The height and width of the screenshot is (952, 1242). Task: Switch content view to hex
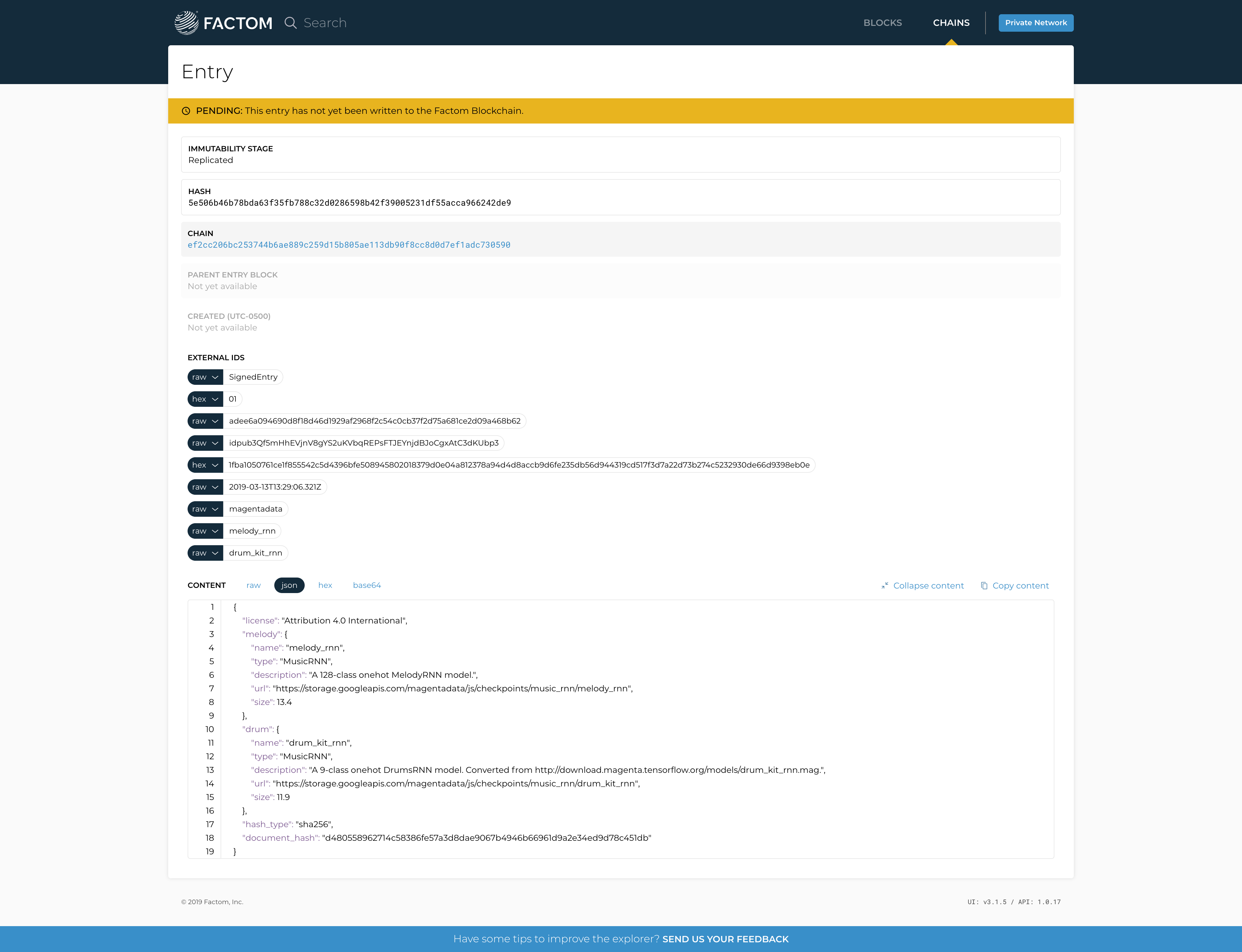point(325,585)
